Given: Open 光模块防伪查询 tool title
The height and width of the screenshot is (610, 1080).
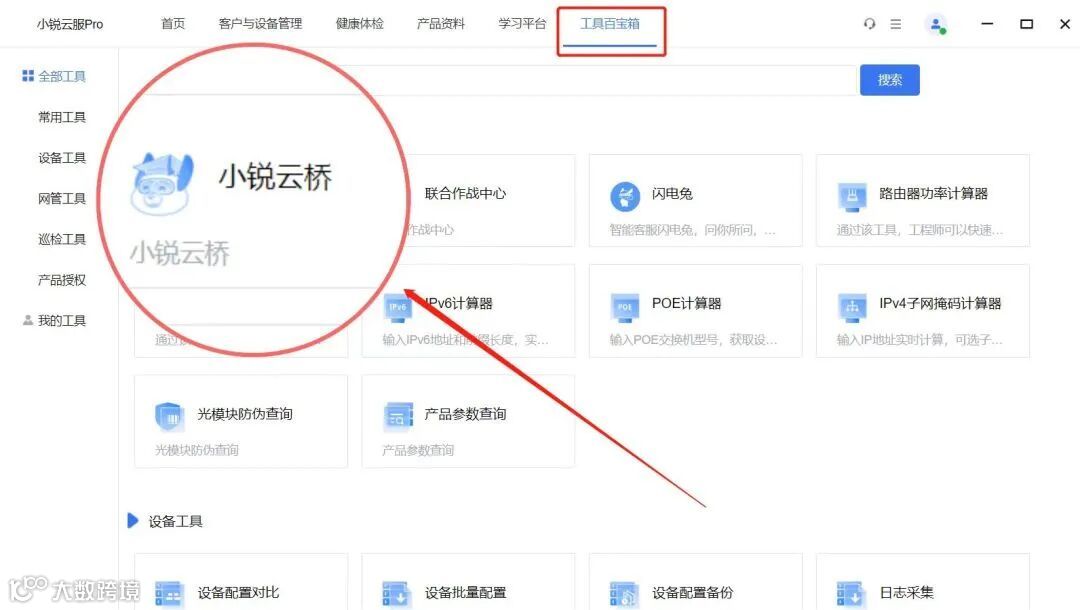Looking at the screenshot, I should pyautogui.click(x=245, y=414).
